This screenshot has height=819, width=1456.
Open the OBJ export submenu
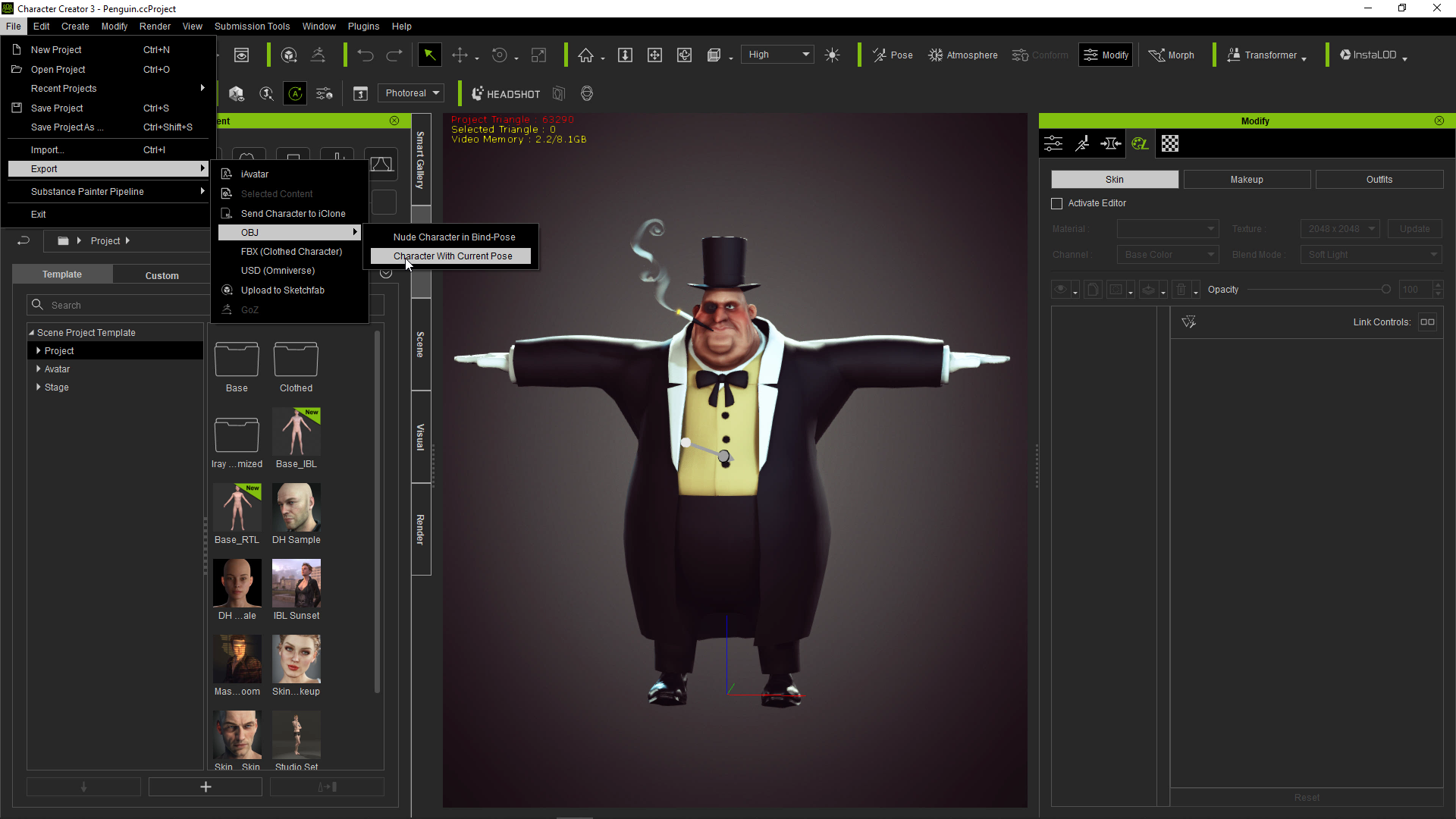point(289,233)
